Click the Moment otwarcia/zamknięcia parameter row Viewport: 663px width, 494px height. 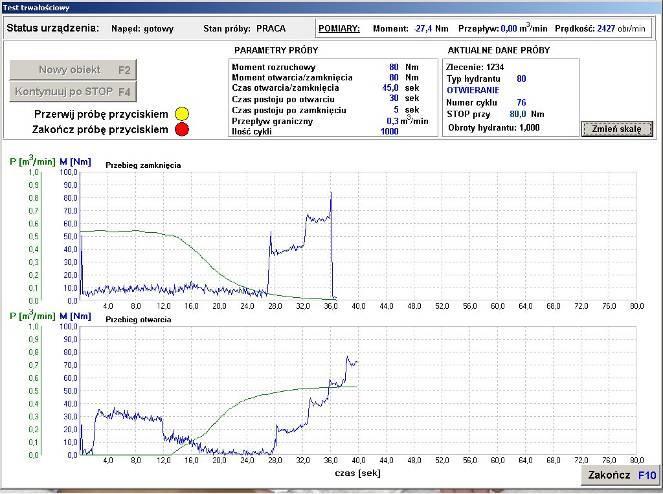tap(325, 77)
